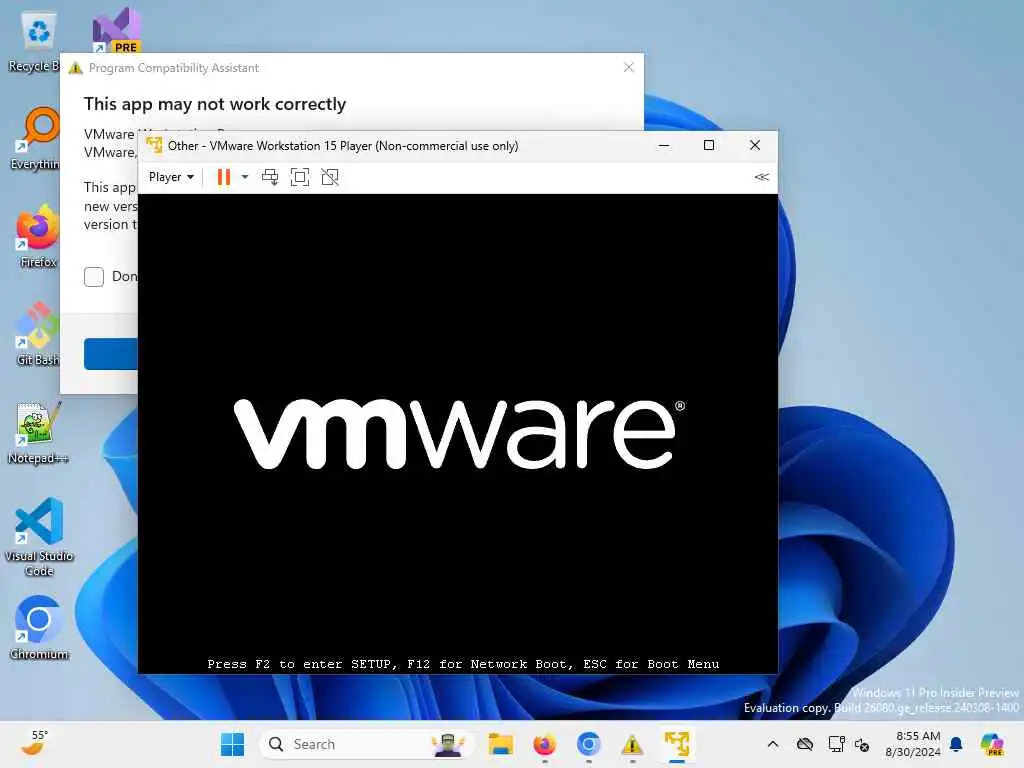Screen dimensions: 1024x768
Task: Click the VMware Player title bar icon
Action: 154,145
